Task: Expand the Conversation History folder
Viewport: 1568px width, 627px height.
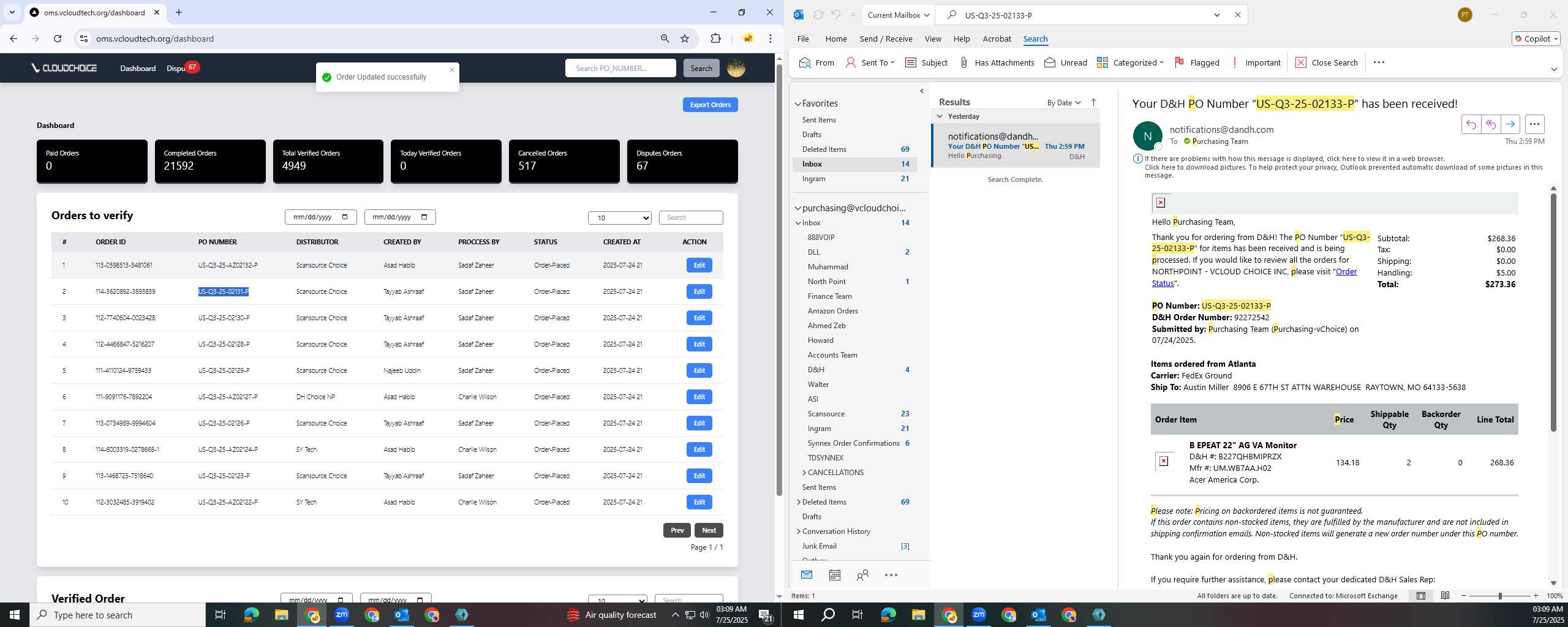Action: 798,531
